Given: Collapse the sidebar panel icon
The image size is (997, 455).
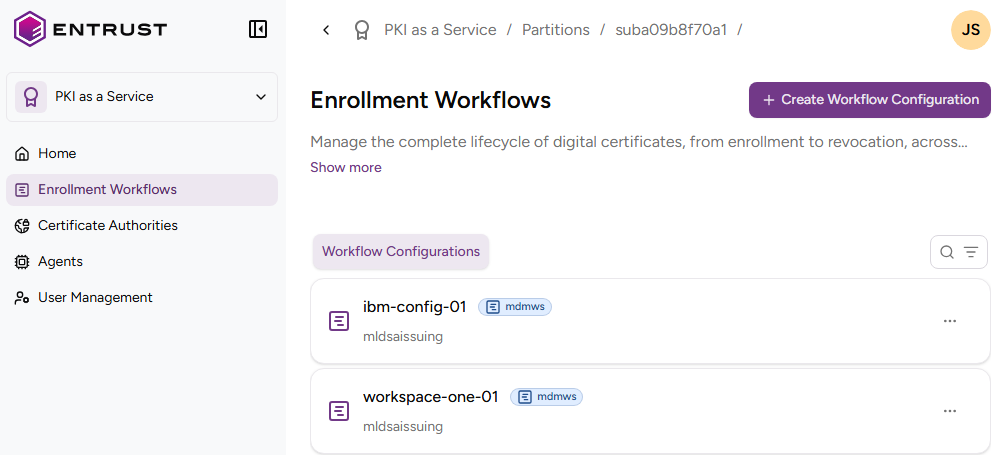Looking at the screenshot, I should click(258, 29).
